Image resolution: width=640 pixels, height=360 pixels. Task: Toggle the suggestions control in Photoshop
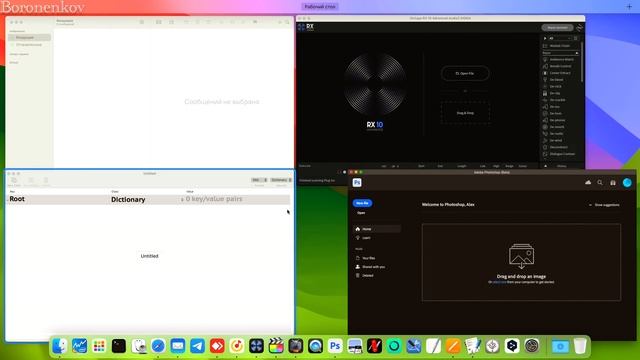pyautogui.click(x=604, y=205)
